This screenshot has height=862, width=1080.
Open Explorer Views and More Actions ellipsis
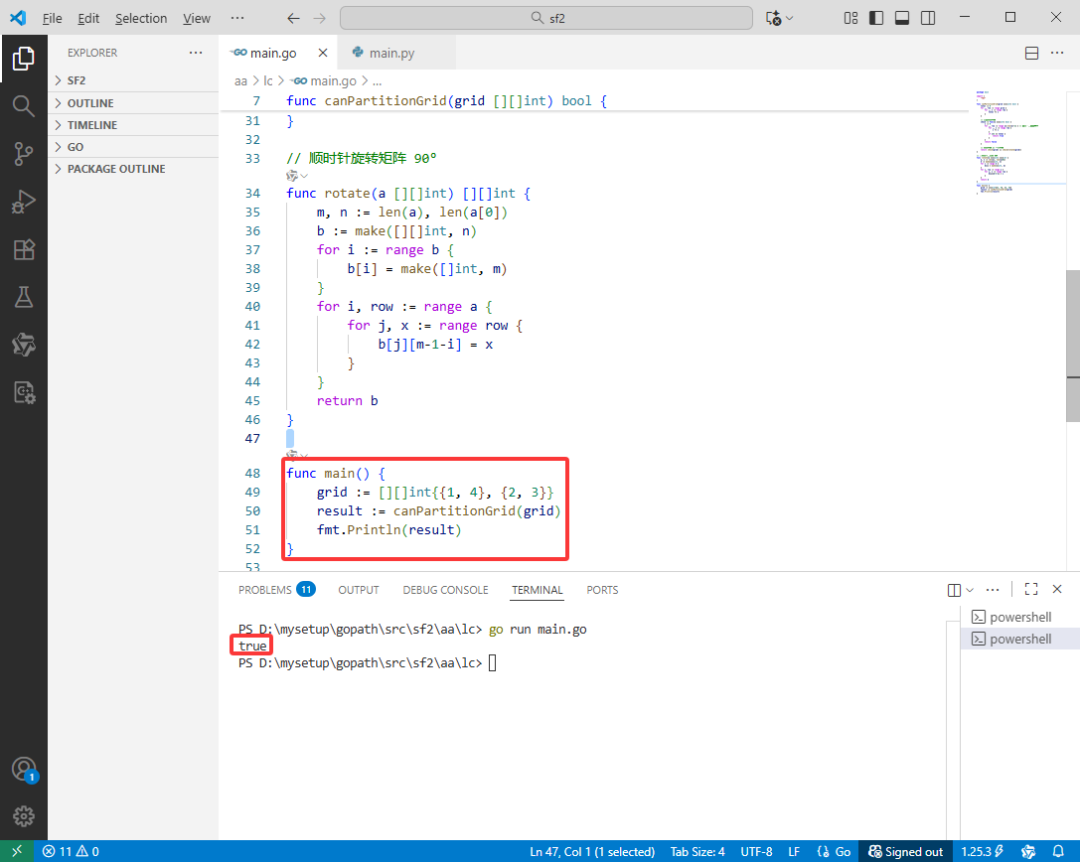coord(196,52)
